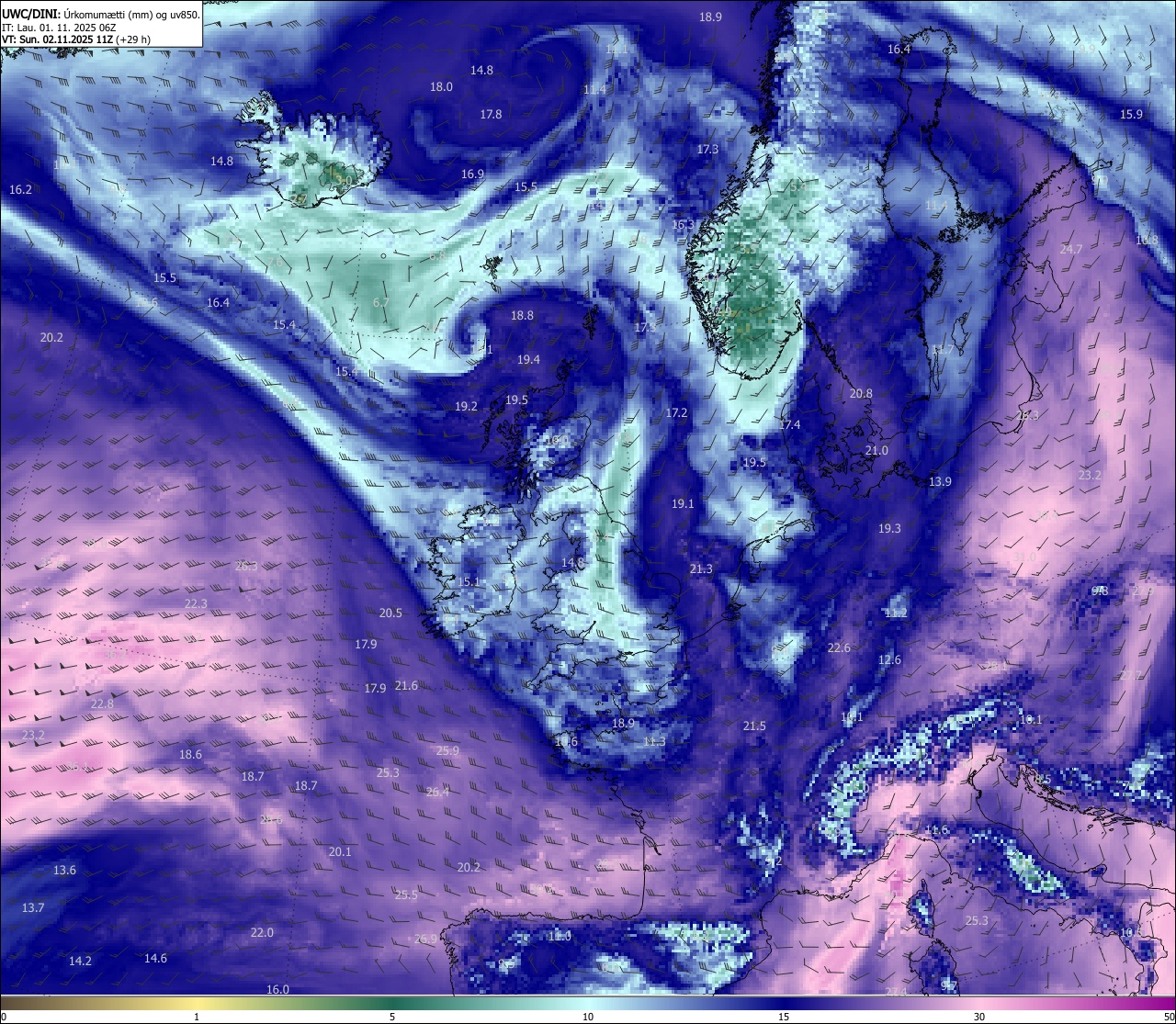Screen dimensions: 1176x1024
Task: Click the map value '22.0'
Action: click(x=262, y=932)
